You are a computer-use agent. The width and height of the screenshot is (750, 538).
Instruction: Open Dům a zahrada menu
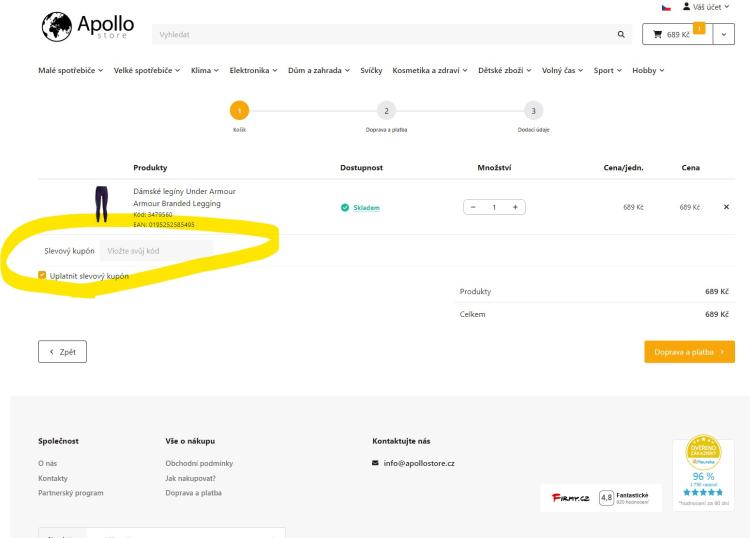[319, 70]
